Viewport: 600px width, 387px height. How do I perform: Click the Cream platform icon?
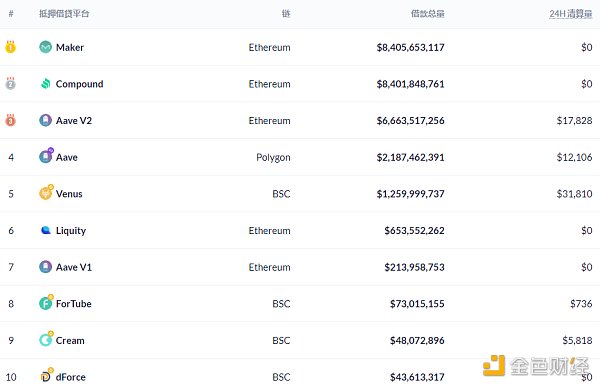pyautogui.click(x=46, y=339)
